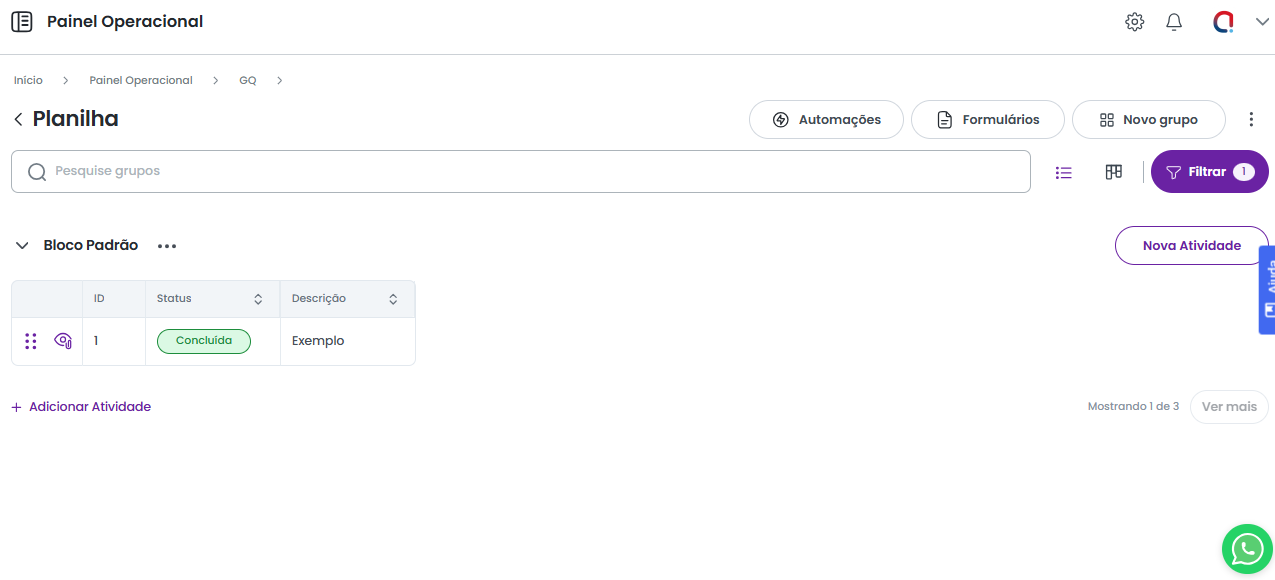
Task: Open the sidebar panel icon beside Painel Operacional
Action: (21, 21)
